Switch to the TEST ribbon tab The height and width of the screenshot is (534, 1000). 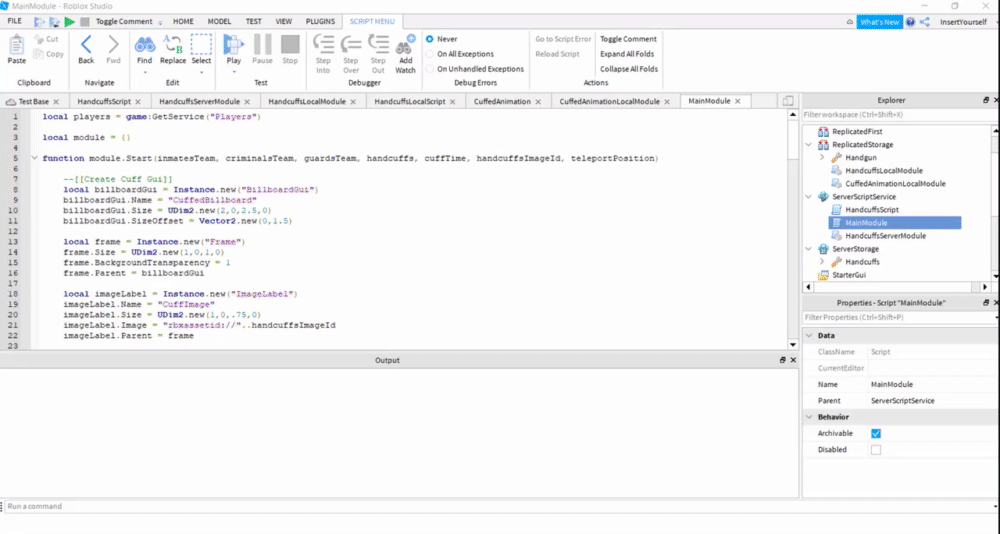(x=254, y=22)
